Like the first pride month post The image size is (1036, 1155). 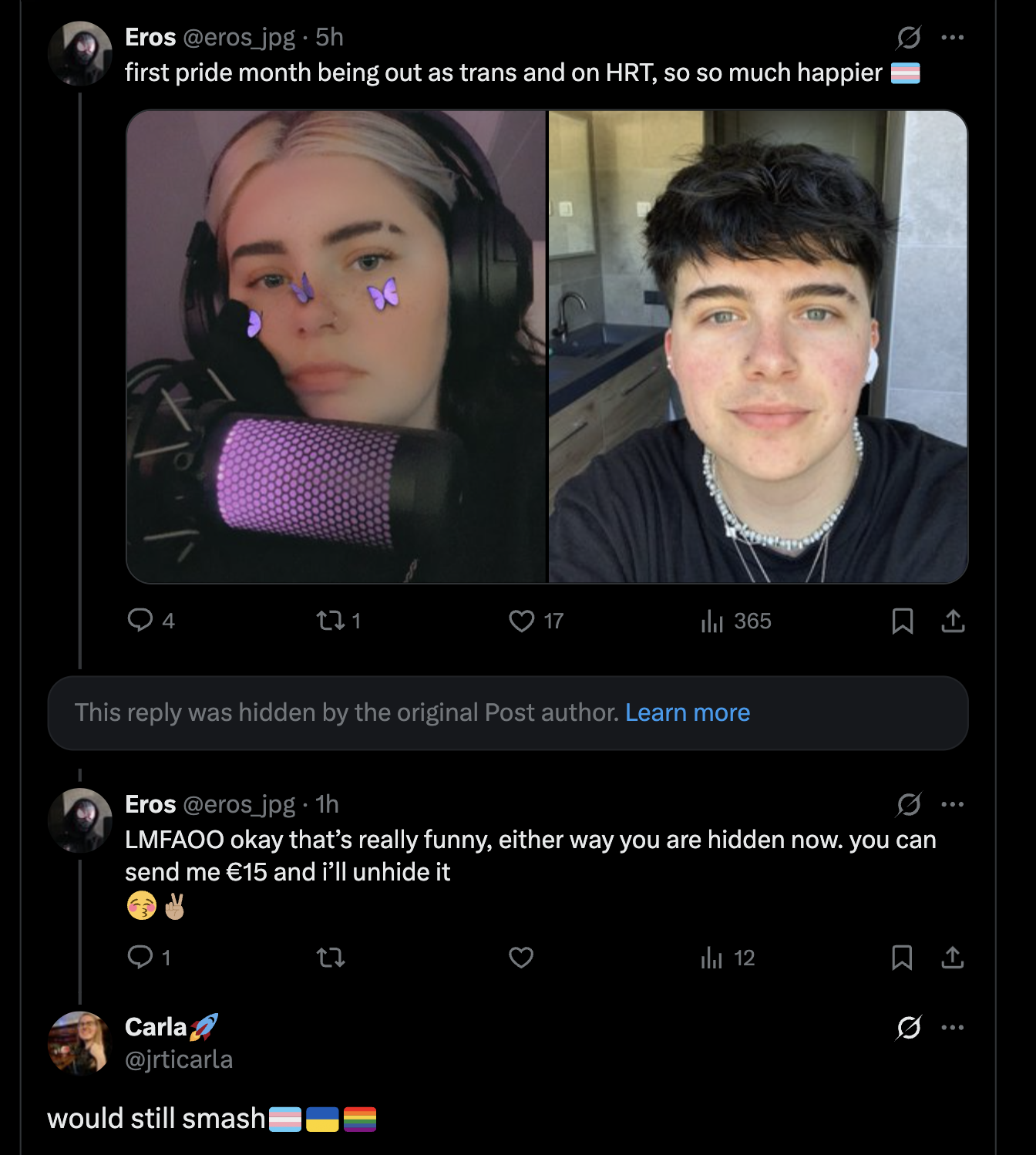[522, 621]
